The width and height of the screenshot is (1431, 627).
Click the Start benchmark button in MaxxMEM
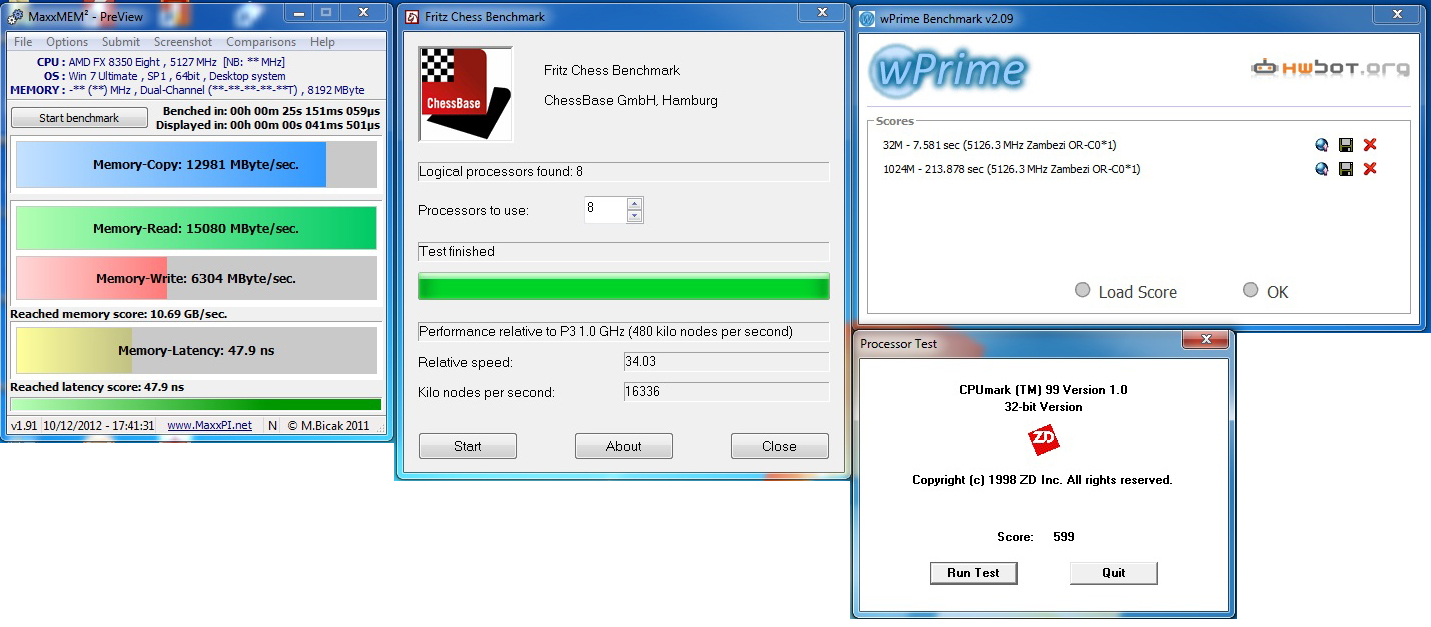coord(79,118)
